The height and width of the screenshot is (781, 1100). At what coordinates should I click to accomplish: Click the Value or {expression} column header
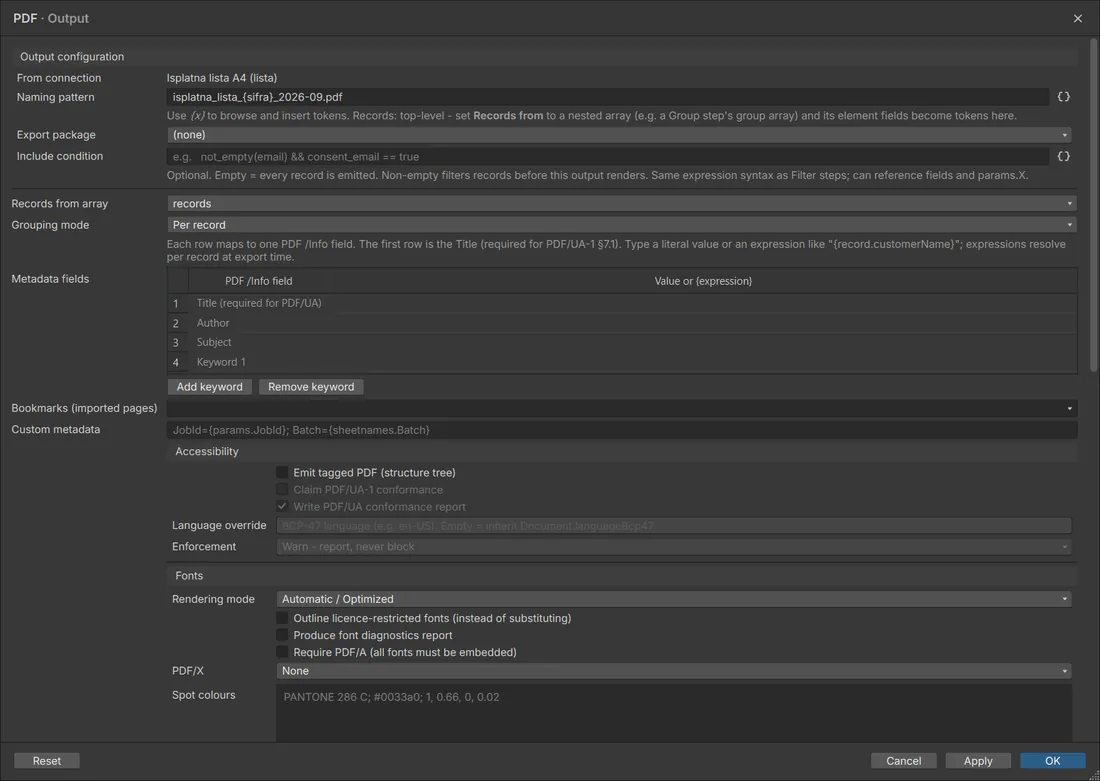tap(703, 281)
